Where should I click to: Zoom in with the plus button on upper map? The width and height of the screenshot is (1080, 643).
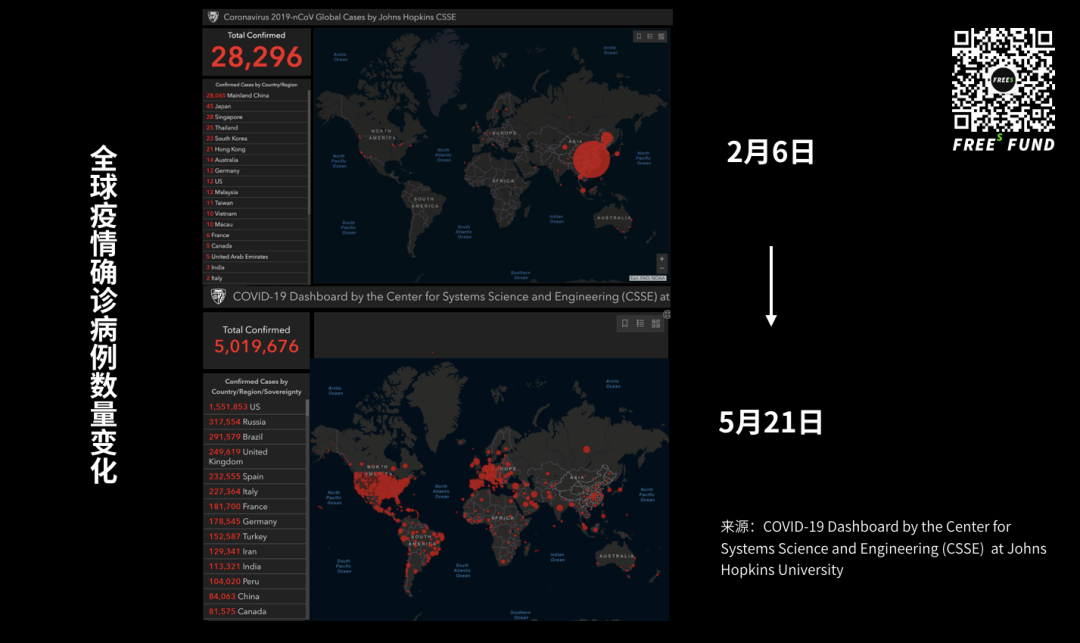point(661,259)
